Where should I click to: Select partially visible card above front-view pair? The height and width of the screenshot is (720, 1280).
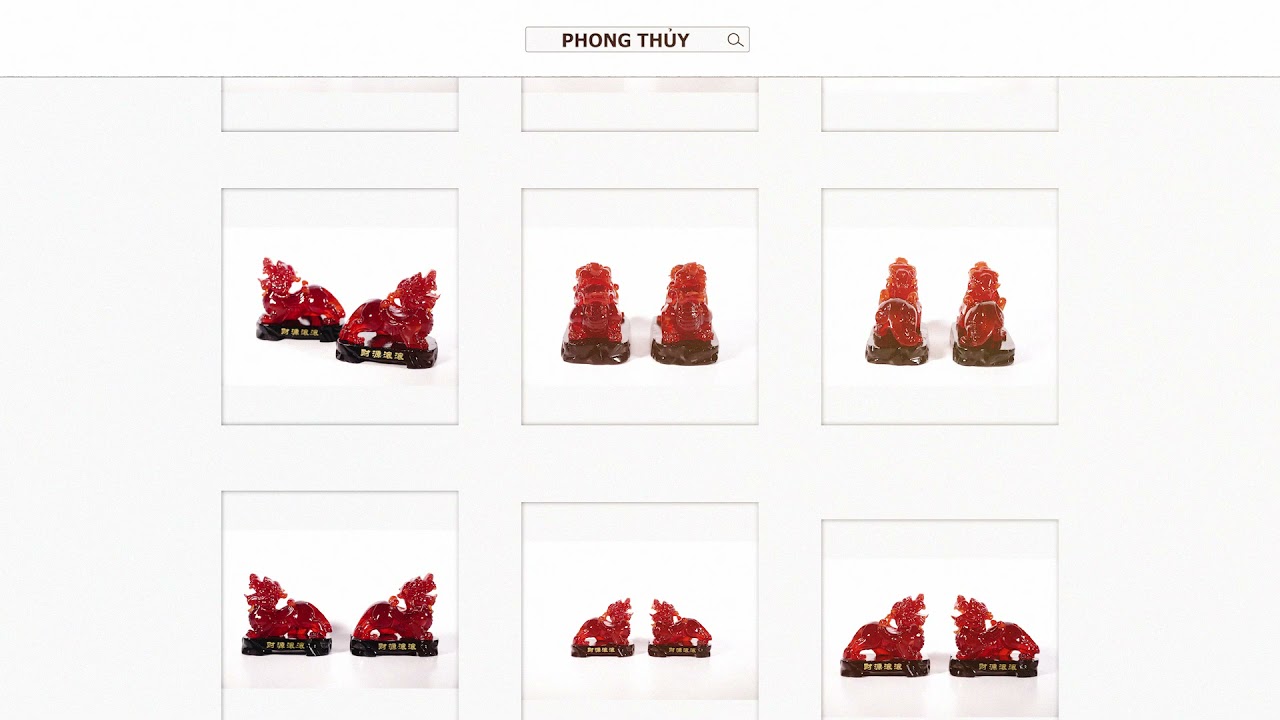tap(640, 104)
